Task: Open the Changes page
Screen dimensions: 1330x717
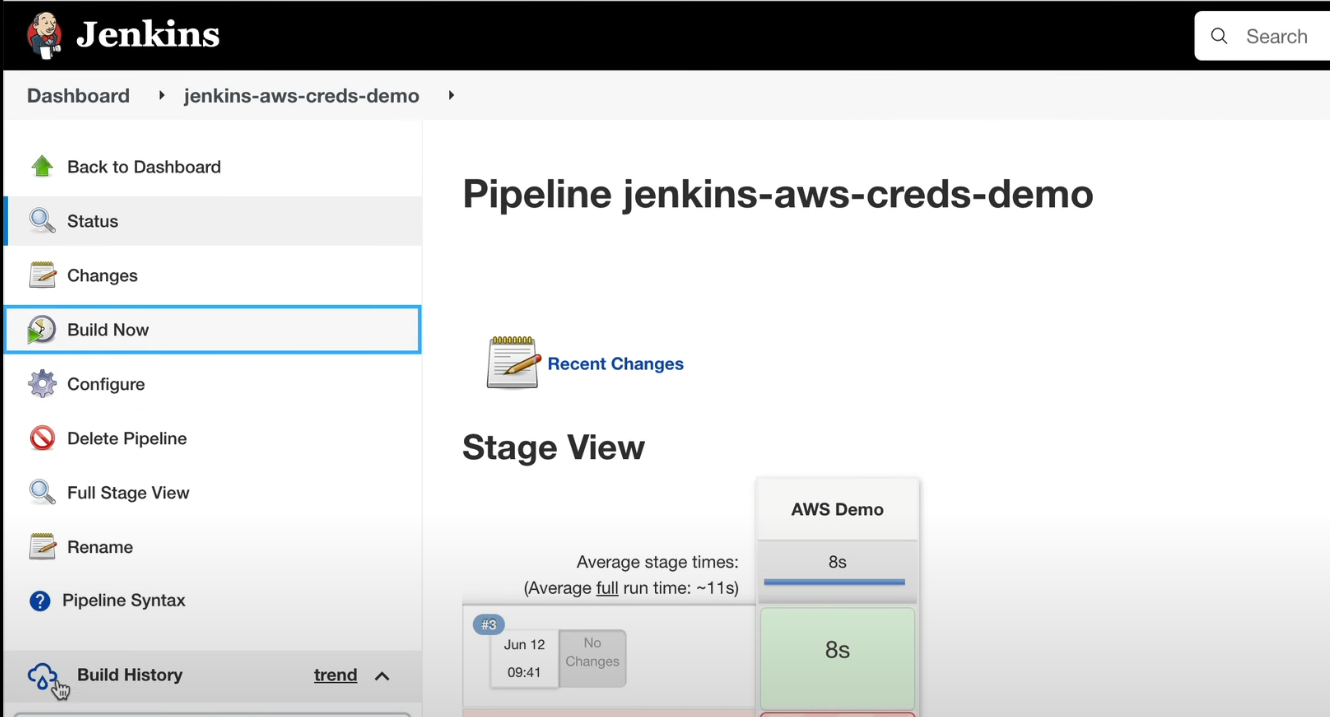Action: click(102, 275)
